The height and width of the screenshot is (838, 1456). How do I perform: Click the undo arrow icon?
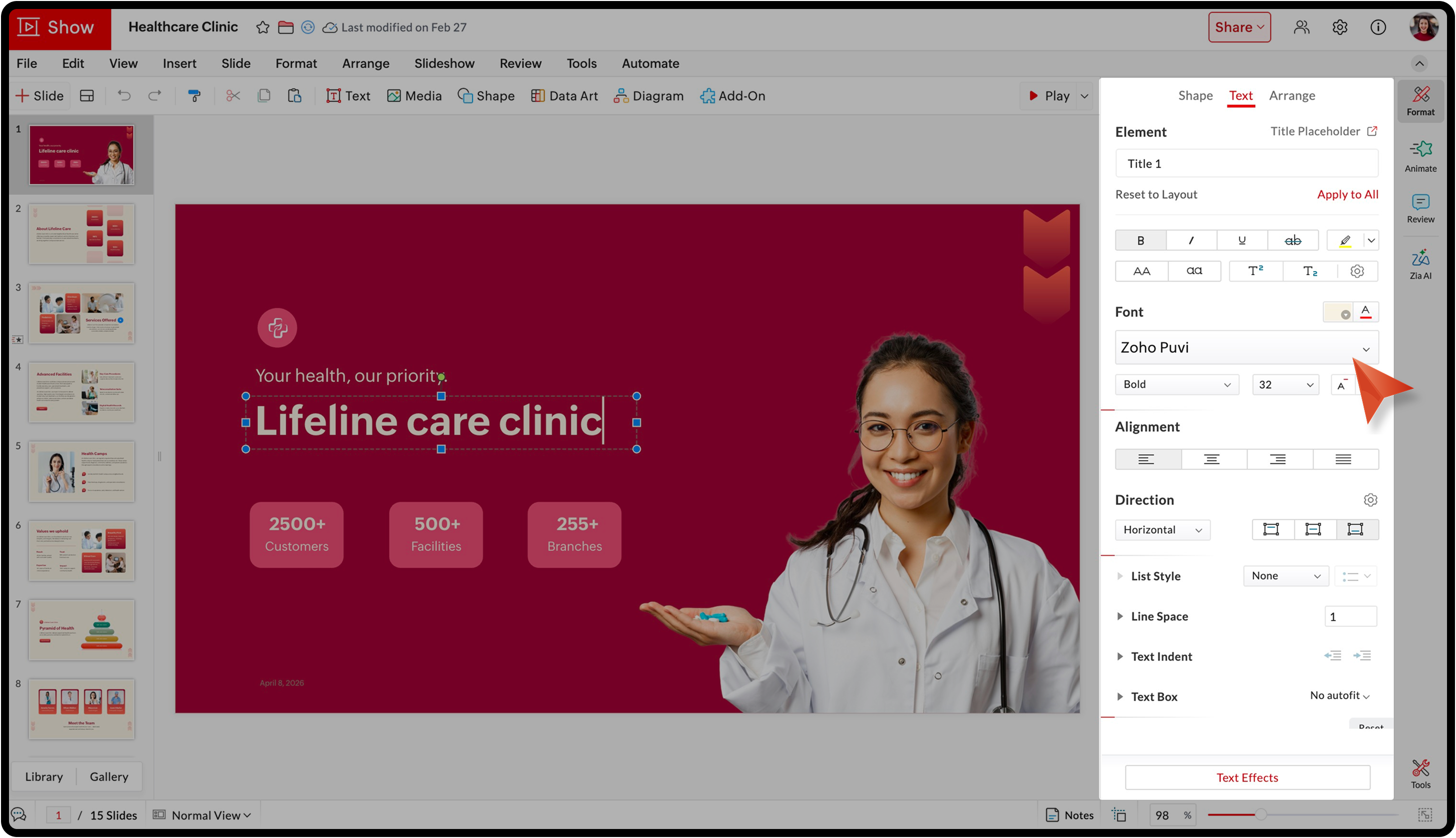[x=124, y=95]
